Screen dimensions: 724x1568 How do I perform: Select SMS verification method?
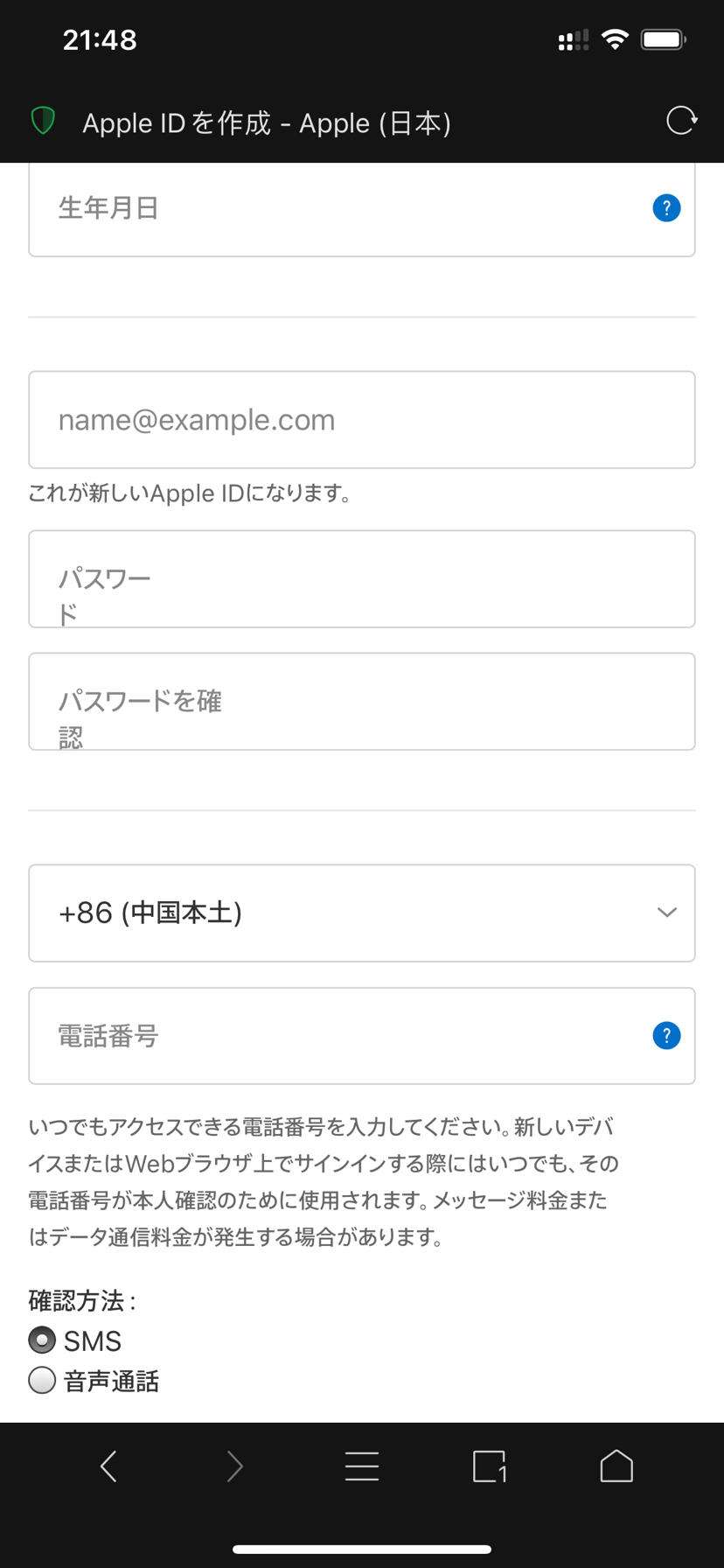coord(42,1340)
